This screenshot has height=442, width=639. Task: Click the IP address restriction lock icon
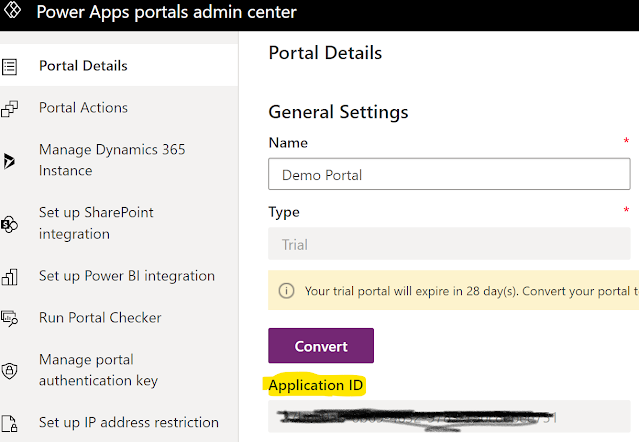[10, 423]
